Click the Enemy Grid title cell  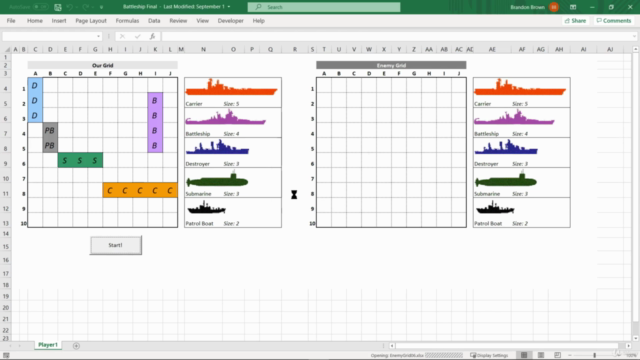coord(391,65)
